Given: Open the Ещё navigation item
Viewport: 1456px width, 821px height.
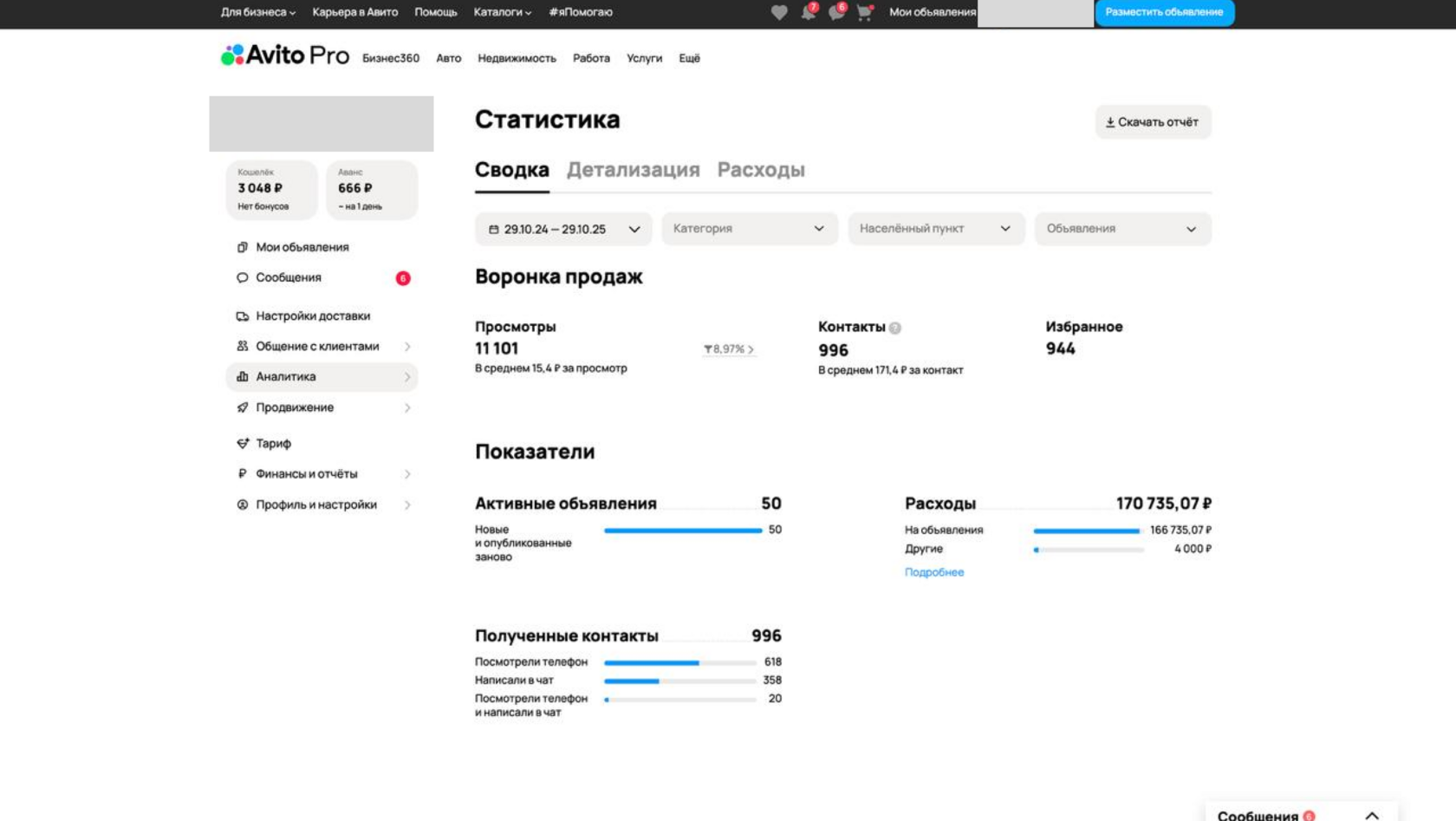Looking at the screenshot, I should click(x=689, y=58).
